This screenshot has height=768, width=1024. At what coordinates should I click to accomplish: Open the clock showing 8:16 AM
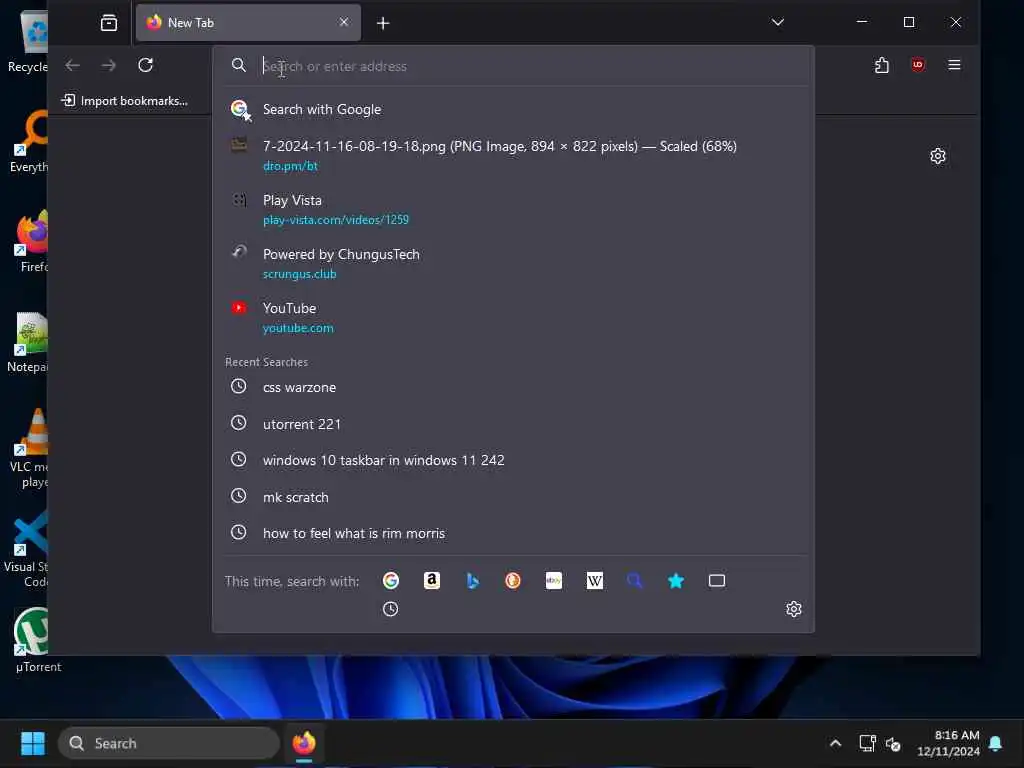pos(948,743)
